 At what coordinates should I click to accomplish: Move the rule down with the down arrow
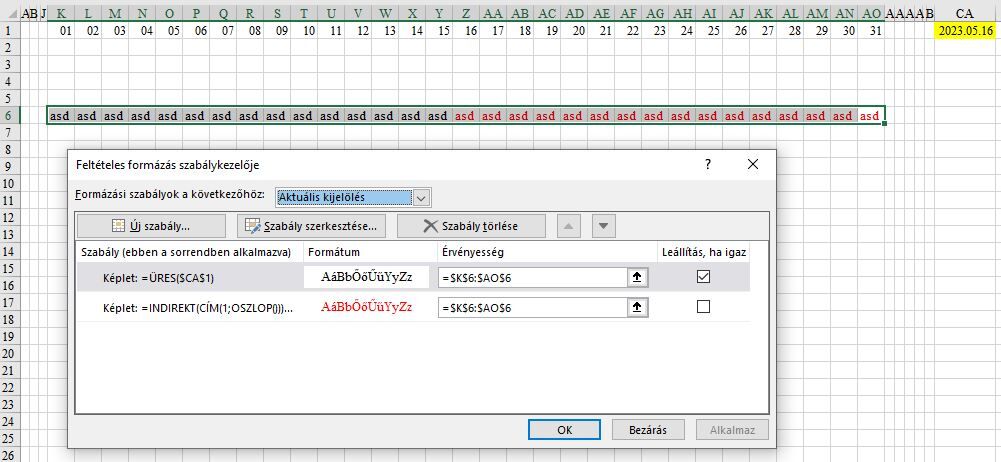(604, 226)
